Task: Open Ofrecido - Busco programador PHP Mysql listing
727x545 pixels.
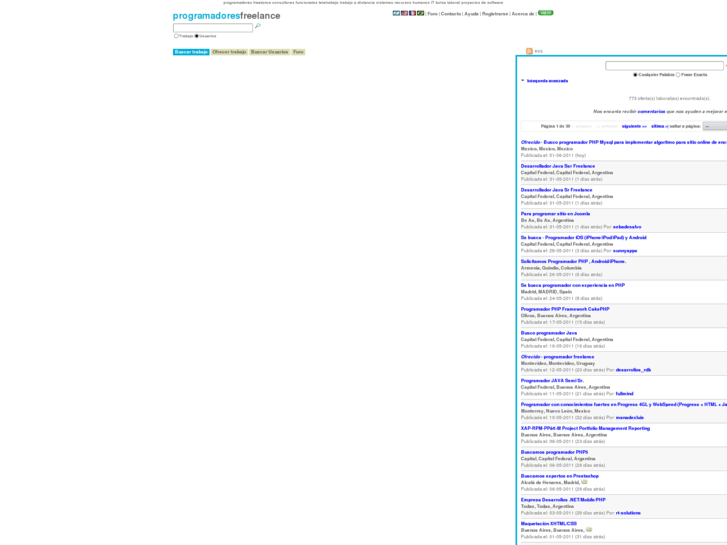Action: coord(624,142)
